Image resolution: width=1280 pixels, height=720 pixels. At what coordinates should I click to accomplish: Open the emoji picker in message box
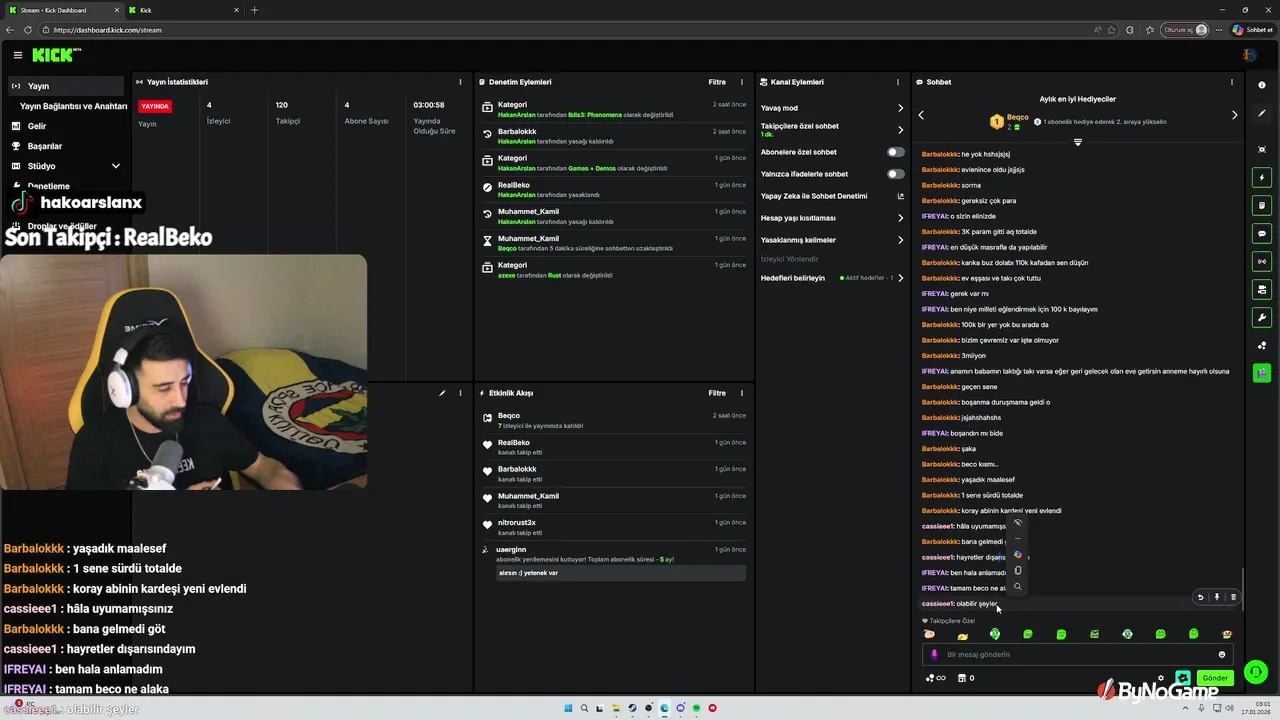tap(1222, 655)
